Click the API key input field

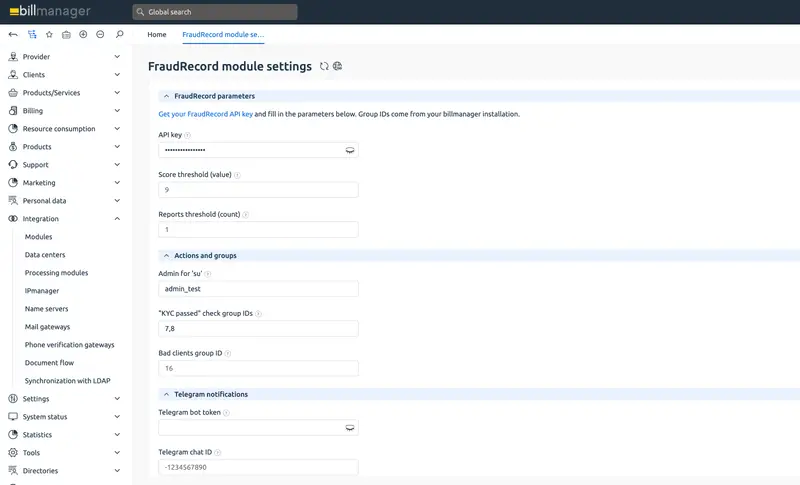258,150
